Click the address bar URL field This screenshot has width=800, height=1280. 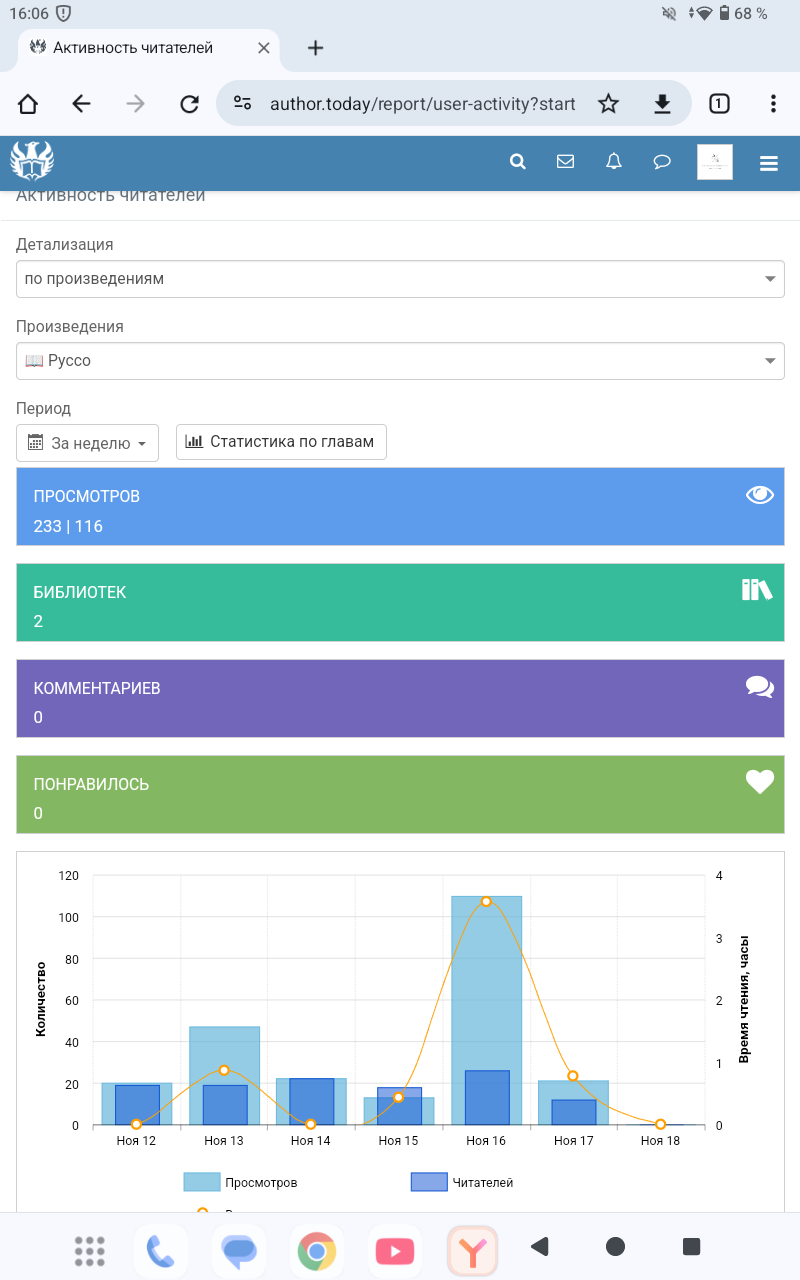pyautogui.click(x=420, y=104)
